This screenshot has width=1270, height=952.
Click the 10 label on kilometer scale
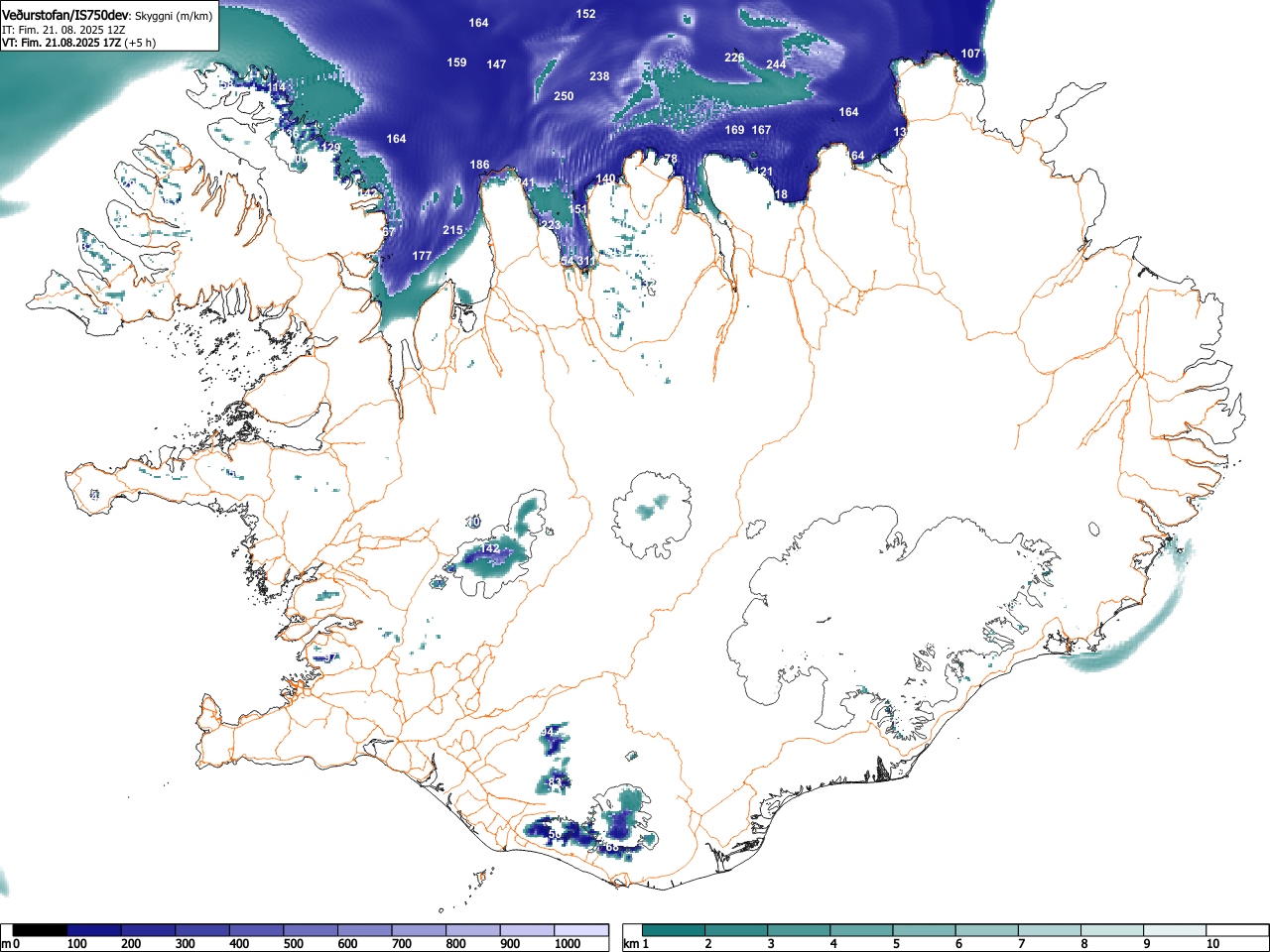coord(1212,944)
